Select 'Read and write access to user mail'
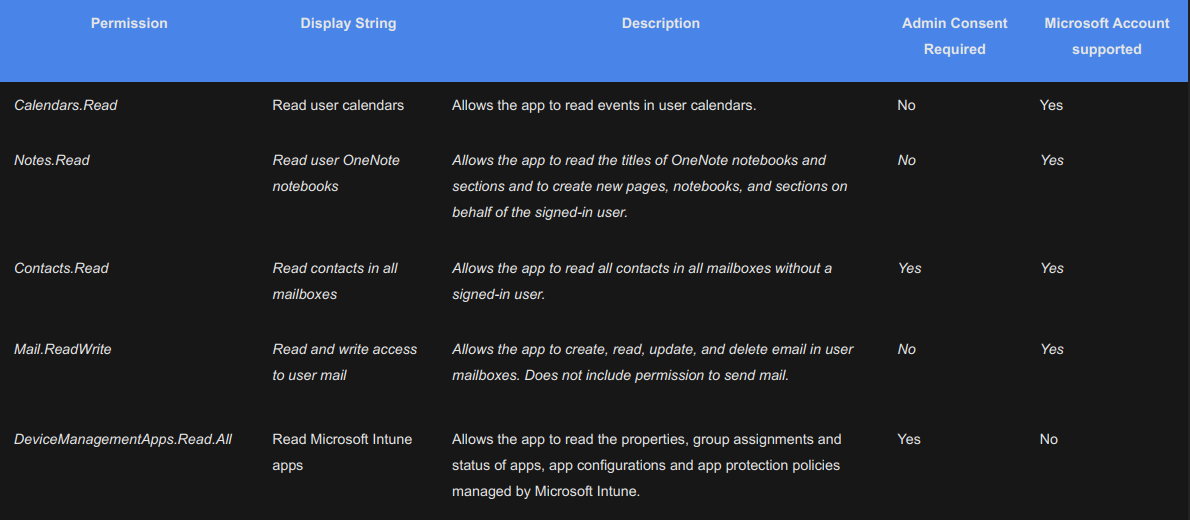The height and width of the screenshot is (520, 1190). 344,362
